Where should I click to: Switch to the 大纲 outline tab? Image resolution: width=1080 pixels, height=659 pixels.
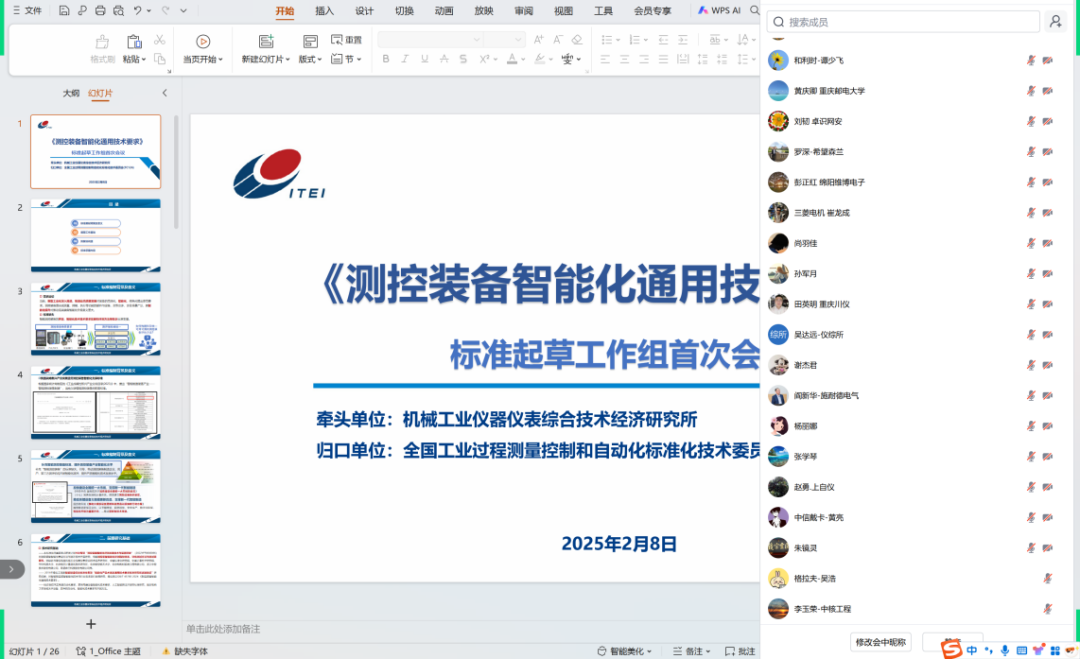[x=71, y=93]
